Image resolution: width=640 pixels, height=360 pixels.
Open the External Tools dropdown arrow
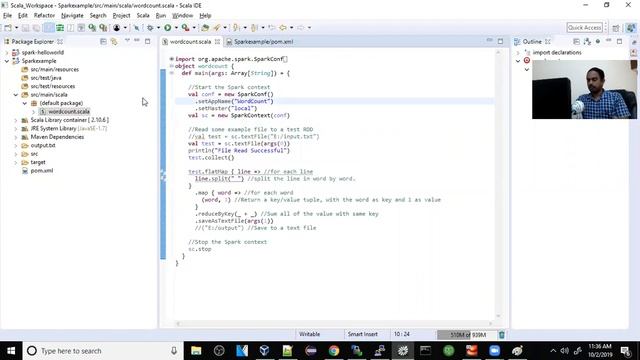click(194, 28)
